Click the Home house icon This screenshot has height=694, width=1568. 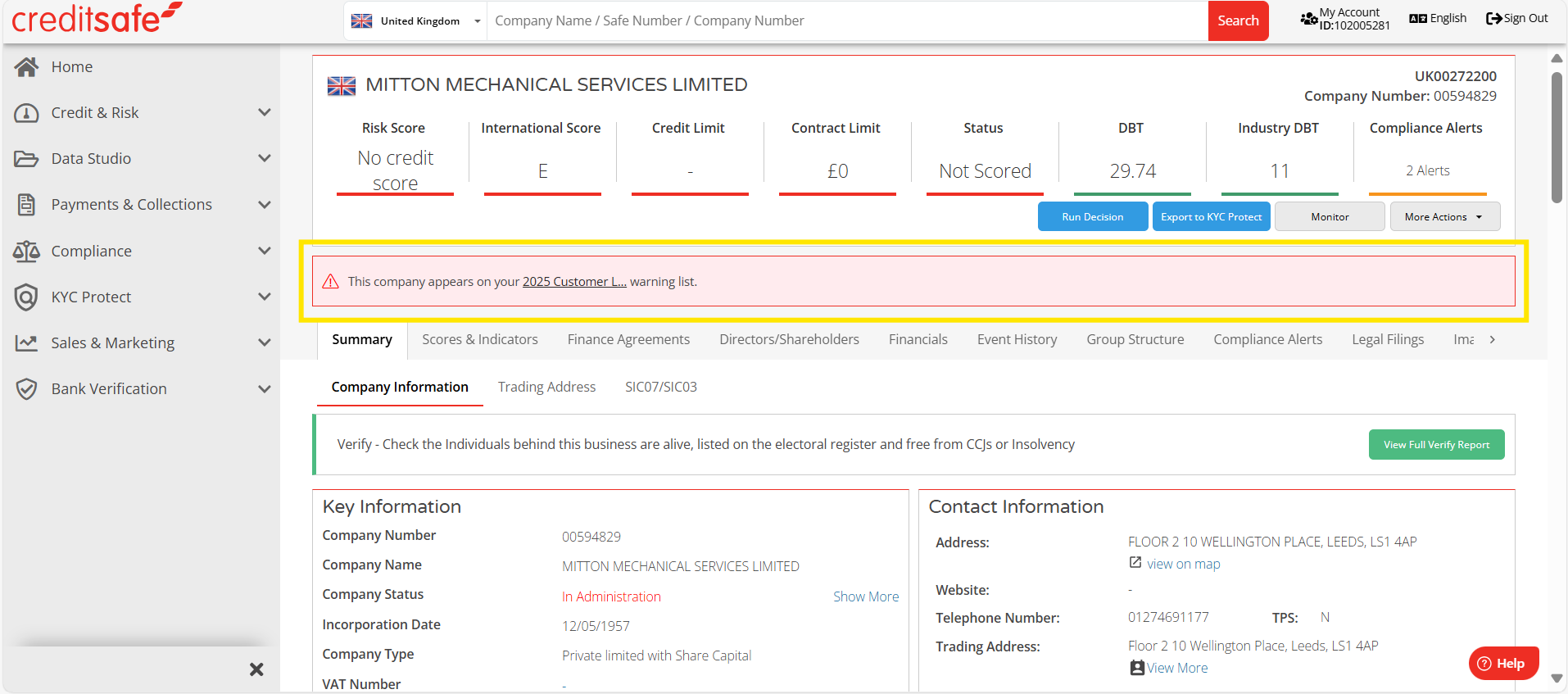click(26, 67)
